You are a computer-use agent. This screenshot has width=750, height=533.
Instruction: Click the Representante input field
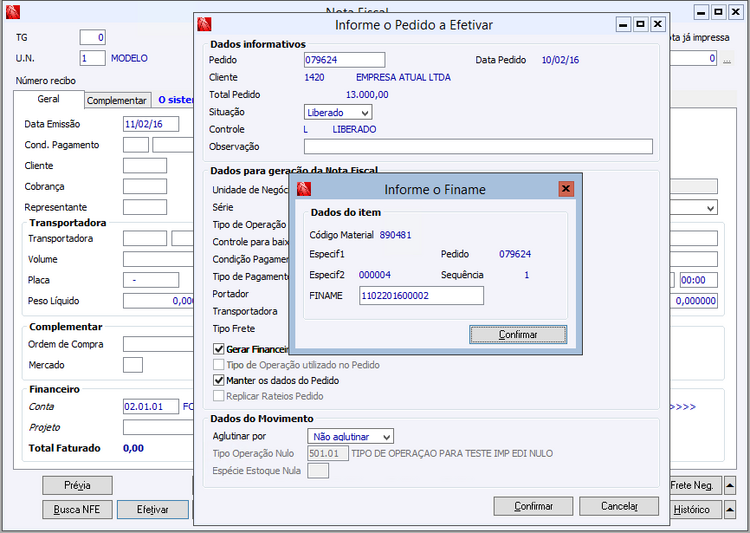pos(145,207)
